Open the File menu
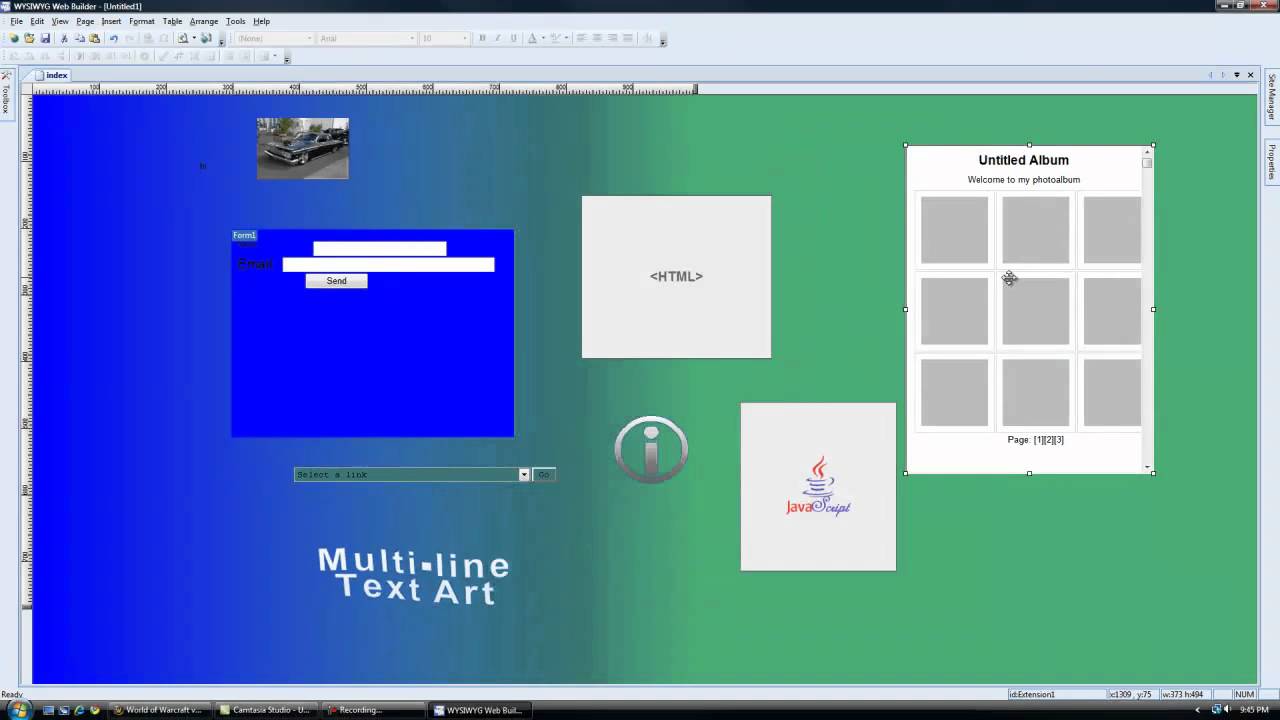 (16, 21)
